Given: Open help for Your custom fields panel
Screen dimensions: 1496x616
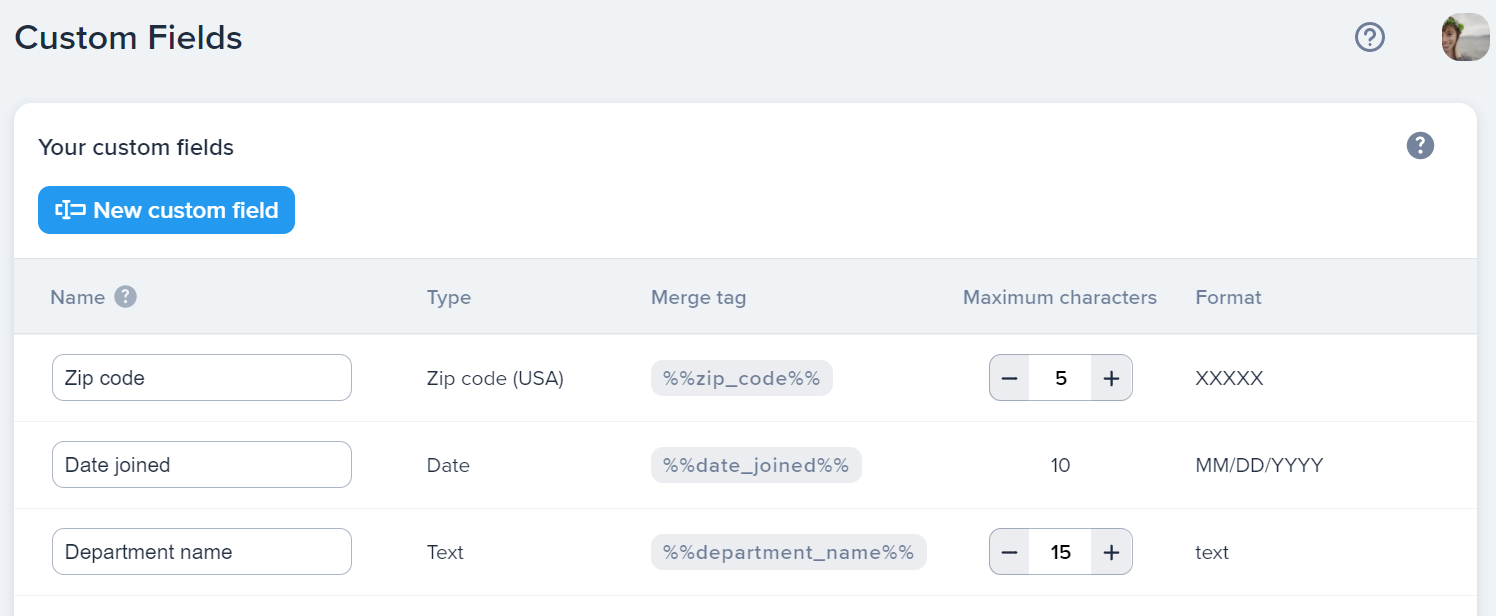Looking at the screenshot, I should (1420, 146).
